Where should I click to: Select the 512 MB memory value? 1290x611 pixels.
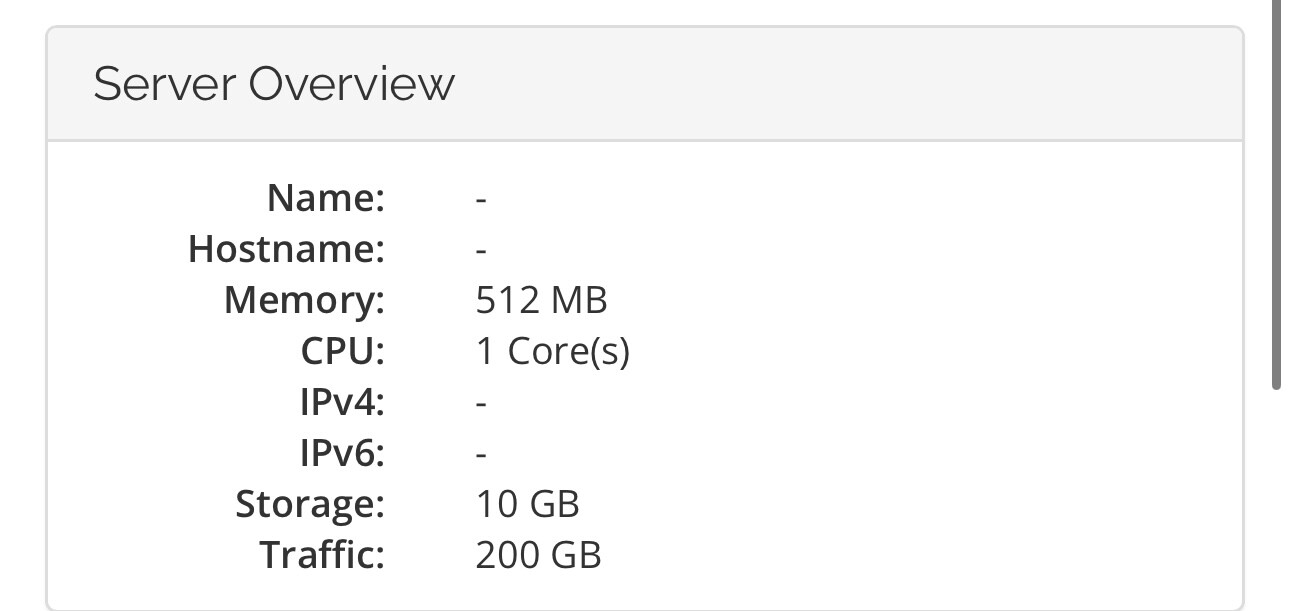tap(541, 300)
